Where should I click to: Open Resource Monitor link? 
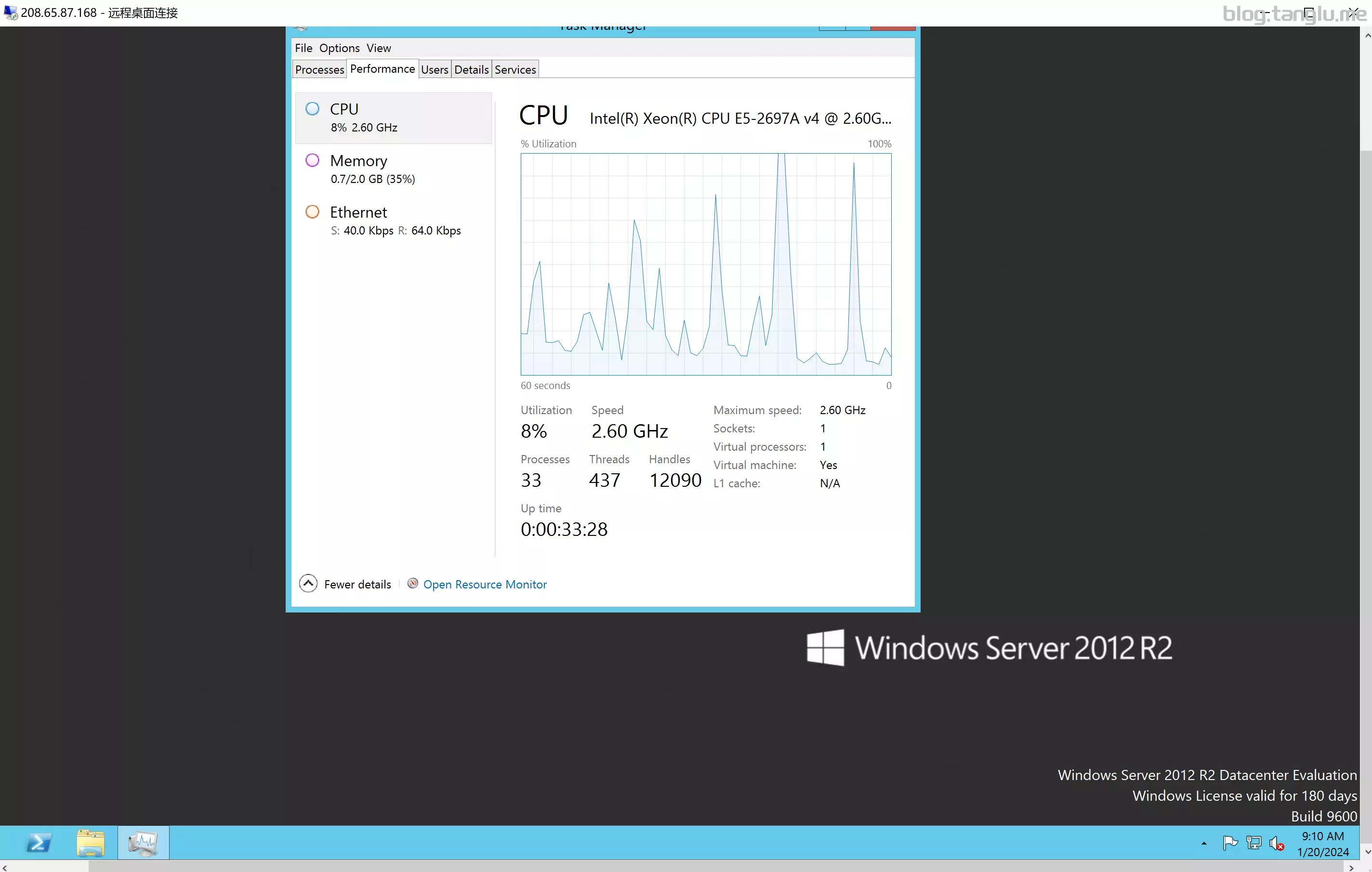tap(485, 585)
